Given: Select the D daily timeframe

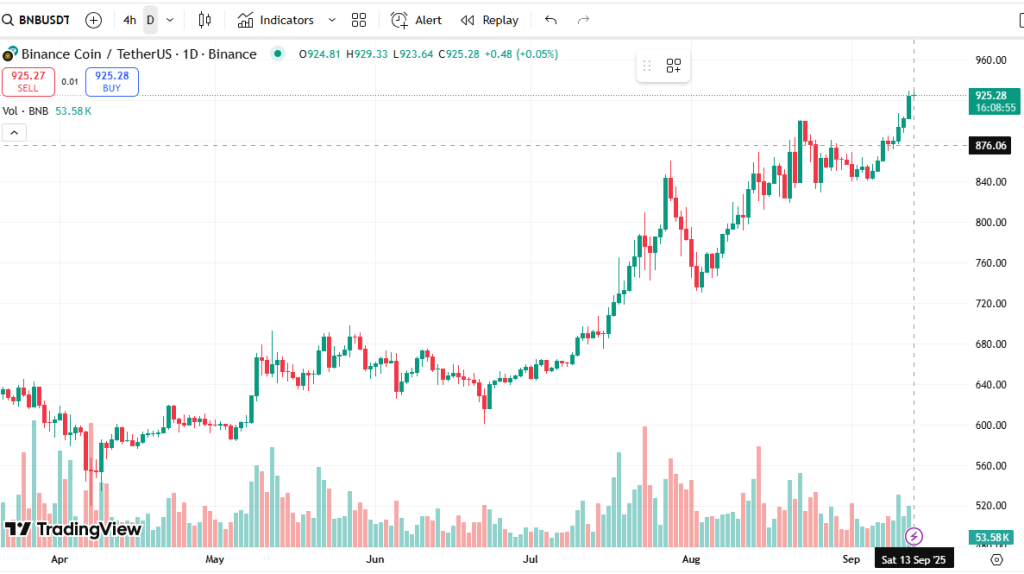Looking at the screenshot, I should tap(150, 20).
